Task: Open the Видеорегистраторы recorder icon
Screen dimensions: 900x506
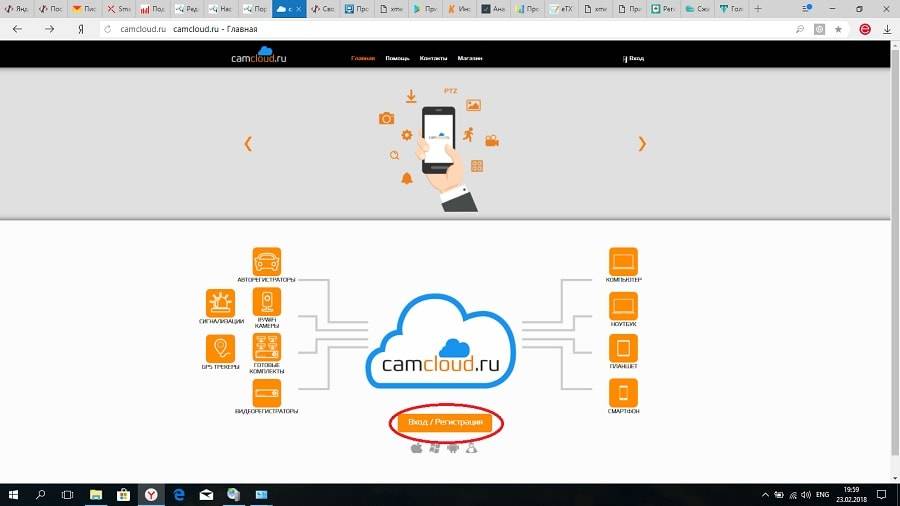Action: (267, 392)
